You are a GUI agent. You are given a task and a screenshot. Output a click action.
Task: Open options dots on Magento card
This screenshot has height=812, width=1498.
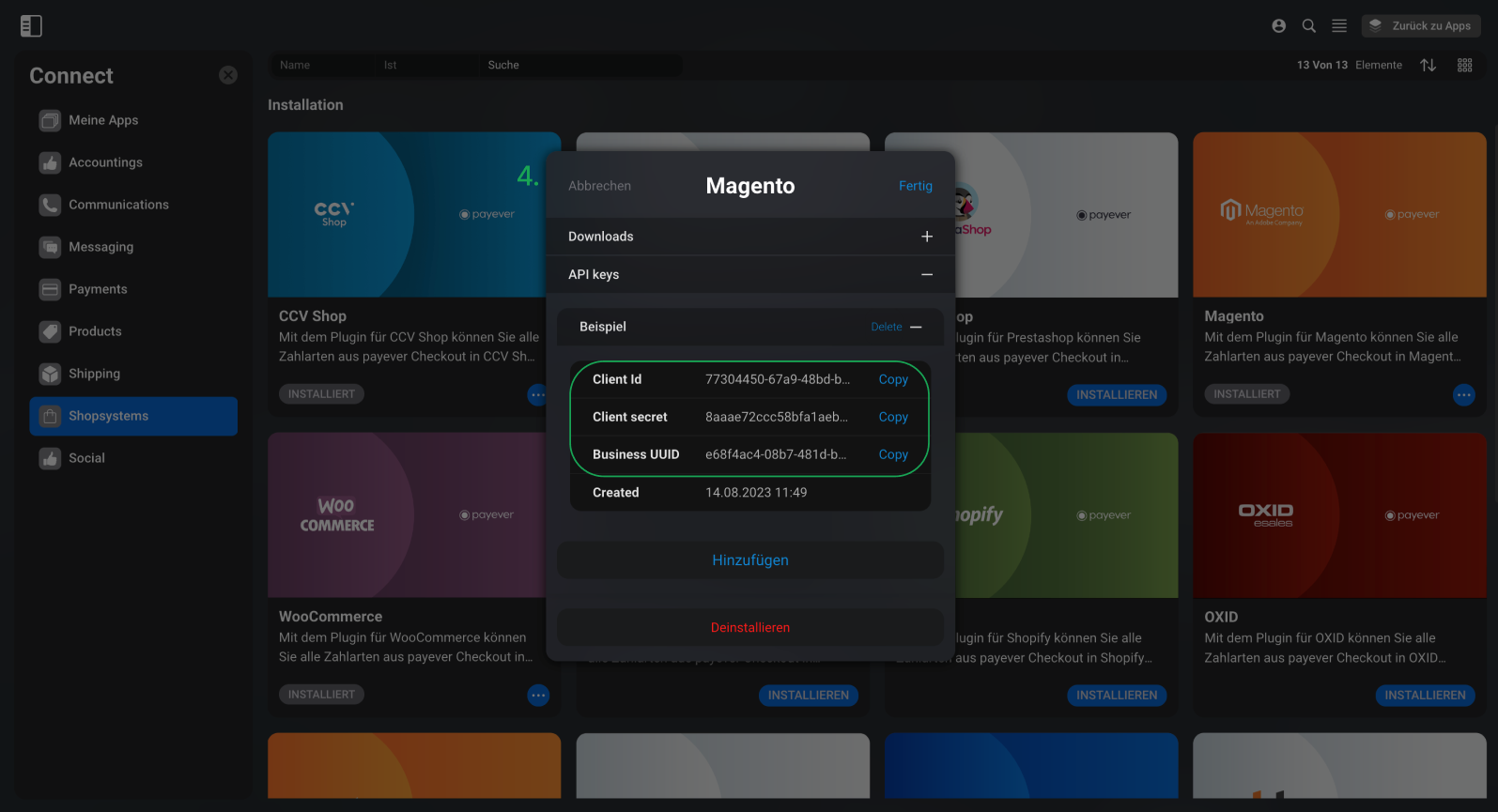coord(1463,395)
